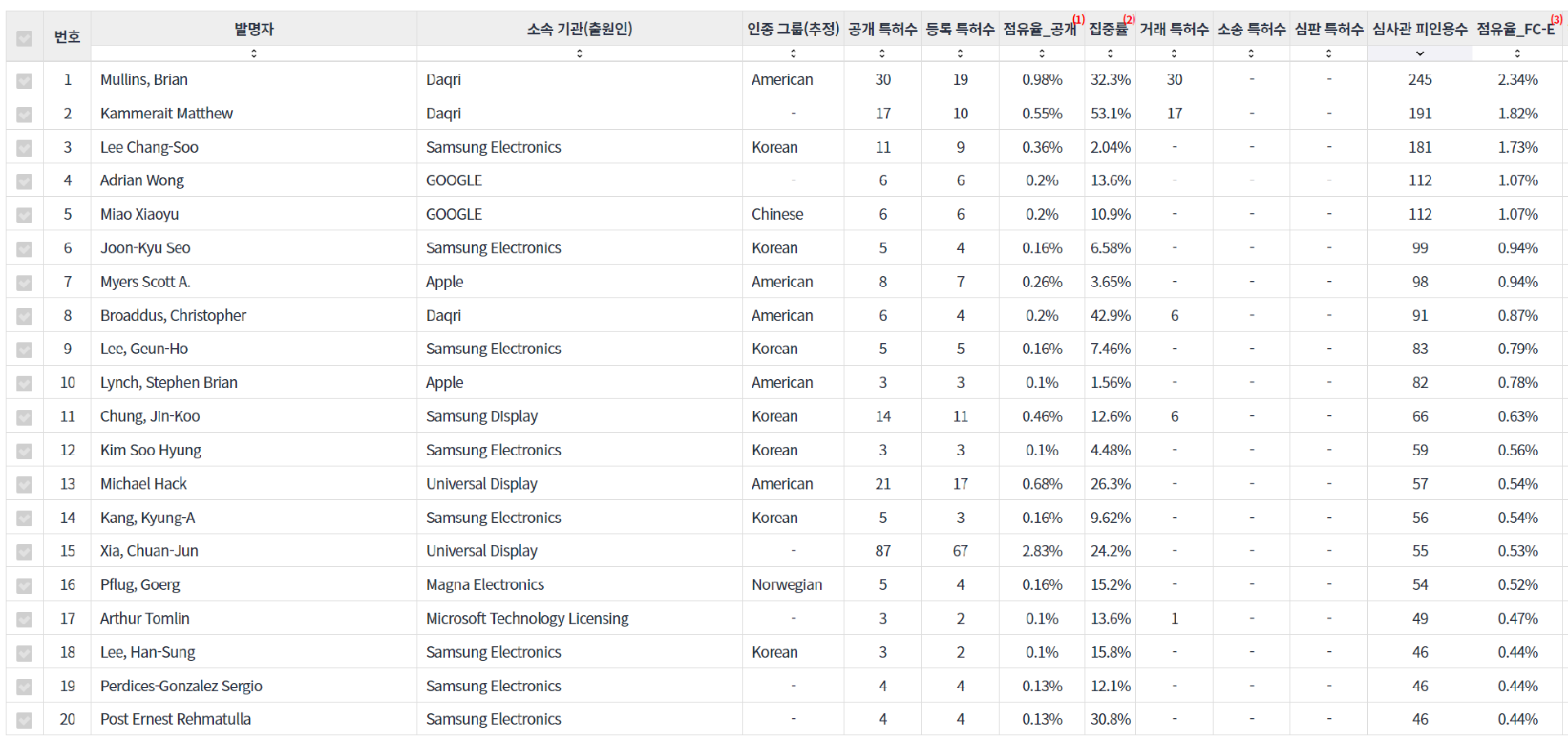This screenshot has height=741, width=1568.
Task: Select inventor Pflug, Goerg
Action: [x=140, y=584]
